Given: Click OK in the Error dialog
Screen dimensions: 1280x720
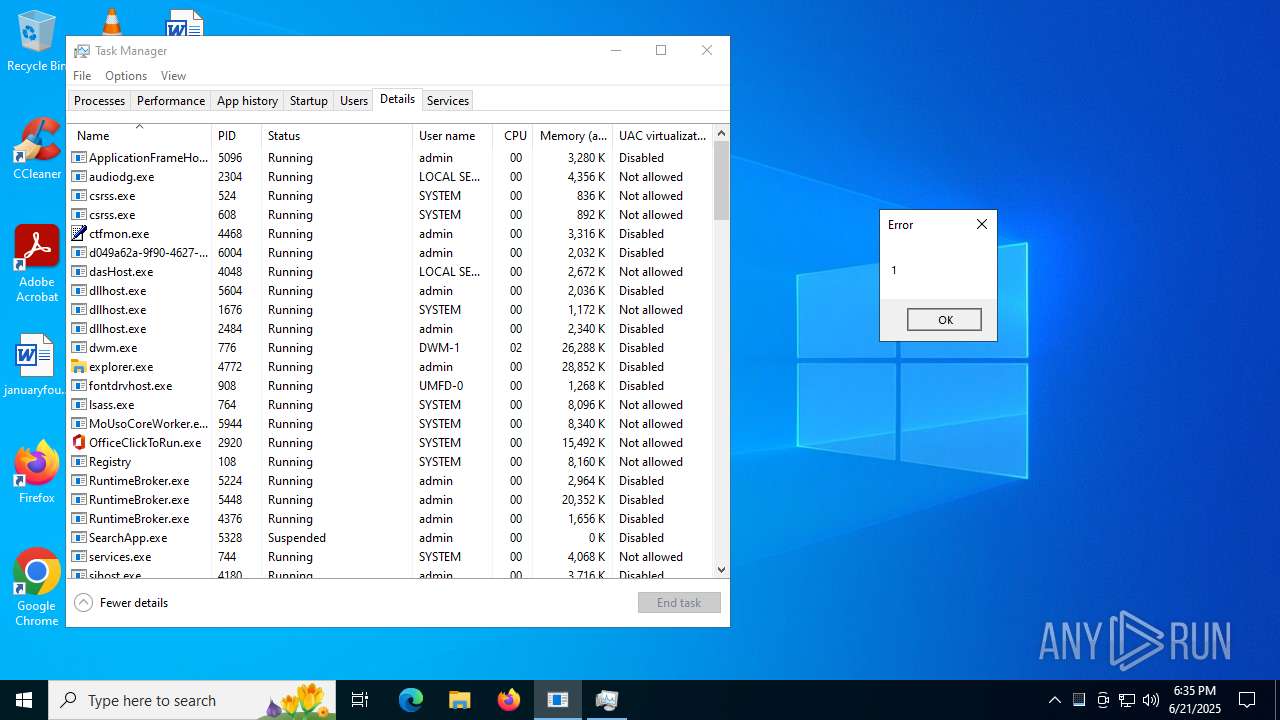Looking at the screenshot, I should point(944,320).
